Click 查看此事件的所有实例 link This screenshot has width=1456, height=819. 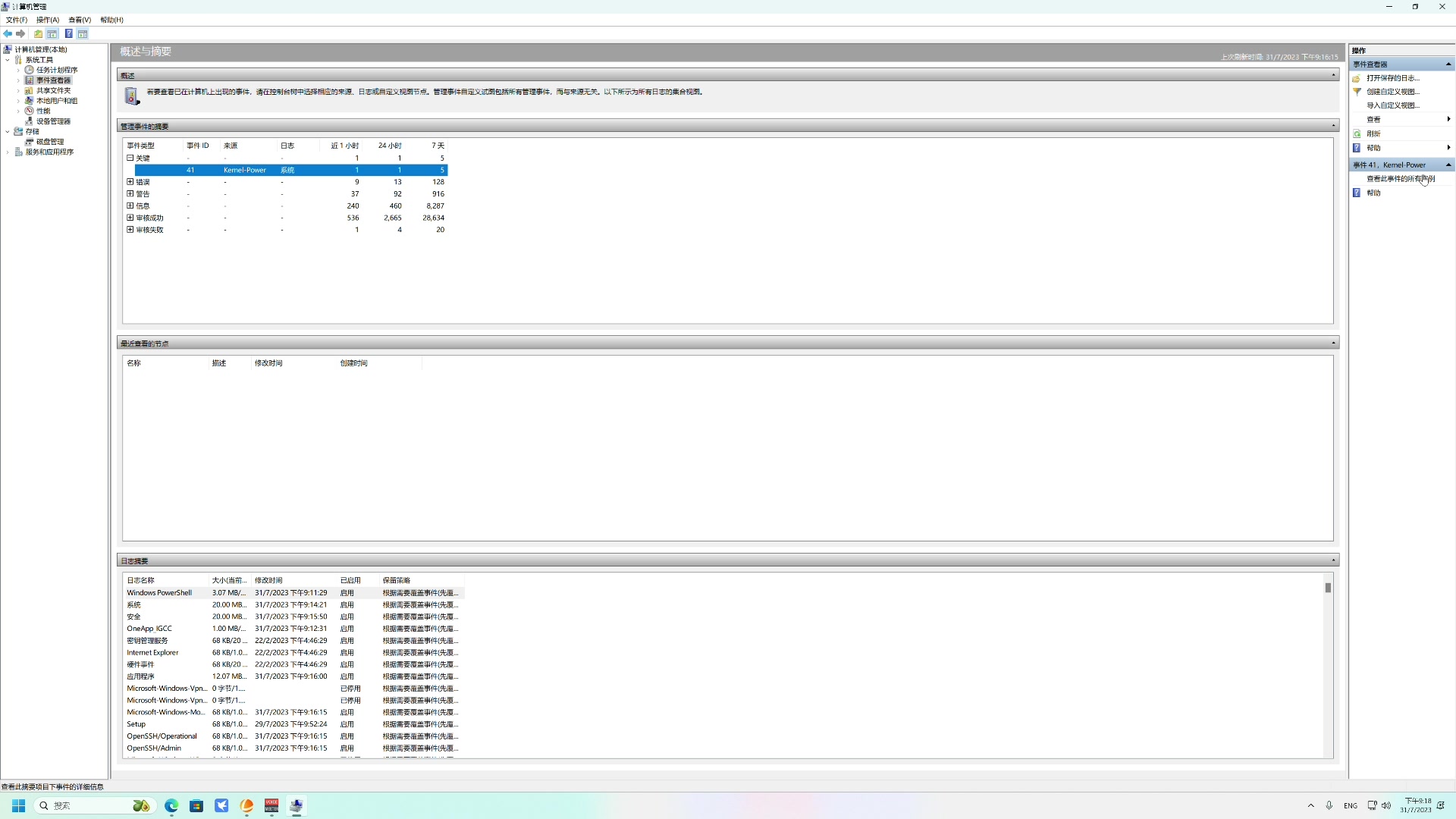(x=1400, y=179)
